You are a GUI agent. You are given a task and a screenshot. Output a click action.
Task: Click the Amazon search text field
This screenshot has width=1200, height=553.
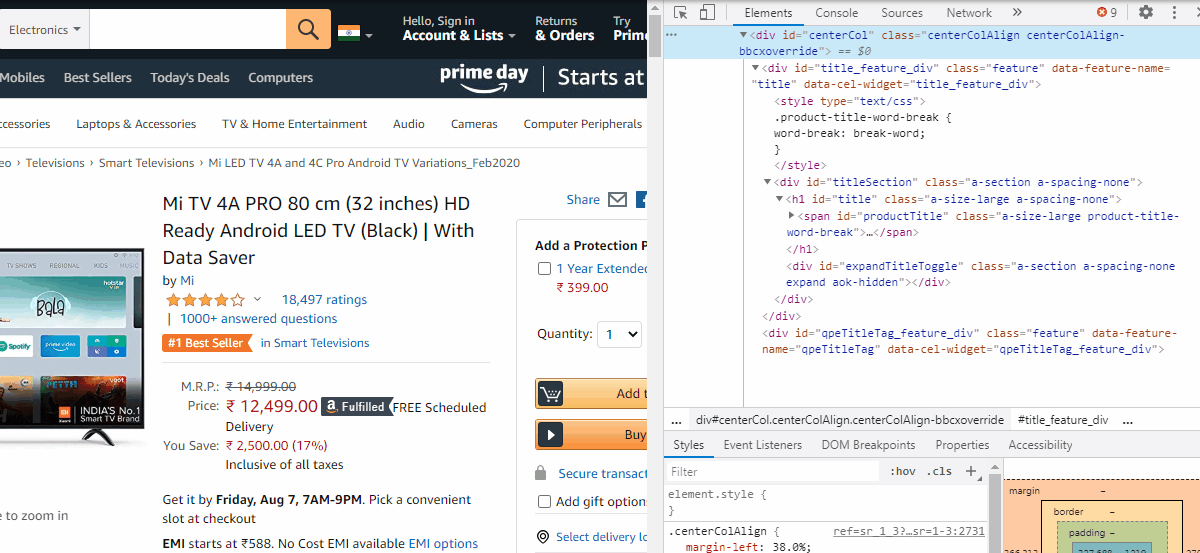click(x=187, y=29)
